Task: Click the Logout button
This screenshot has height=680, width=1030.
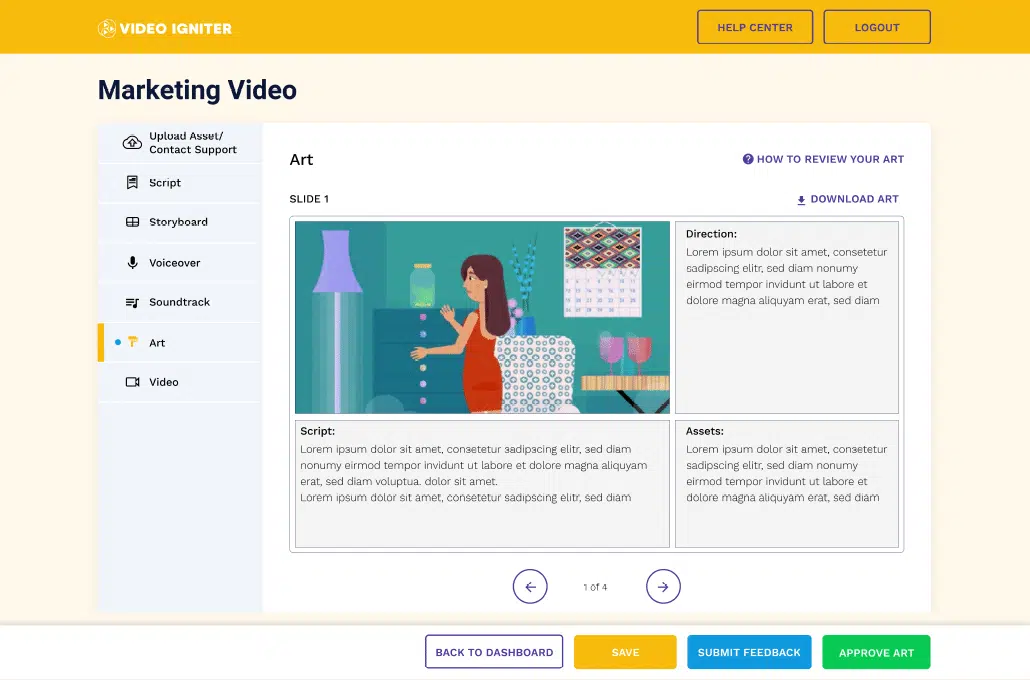Action: (x=877, y=27)
